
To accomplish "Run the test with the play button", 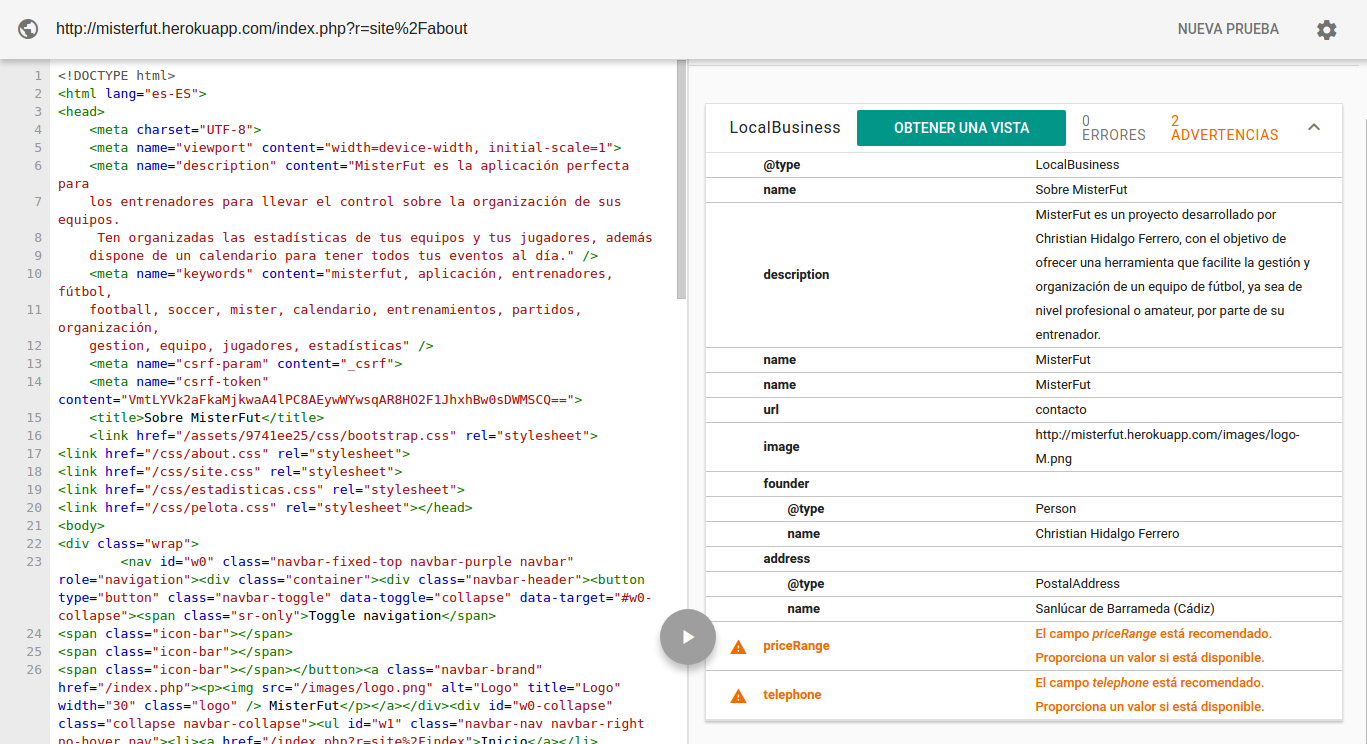I will [688, 636].
